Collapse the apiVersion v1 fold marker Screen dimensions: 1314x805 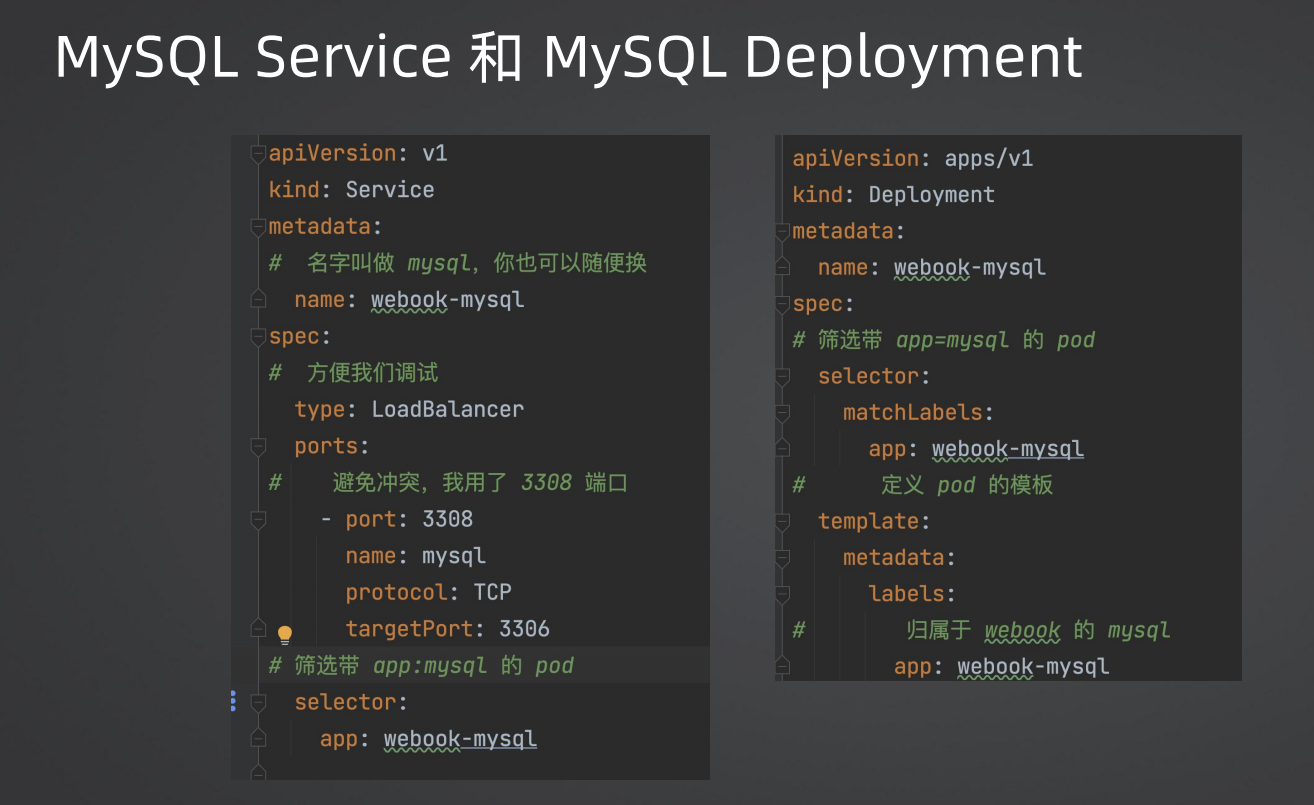[x=258, y=153]
